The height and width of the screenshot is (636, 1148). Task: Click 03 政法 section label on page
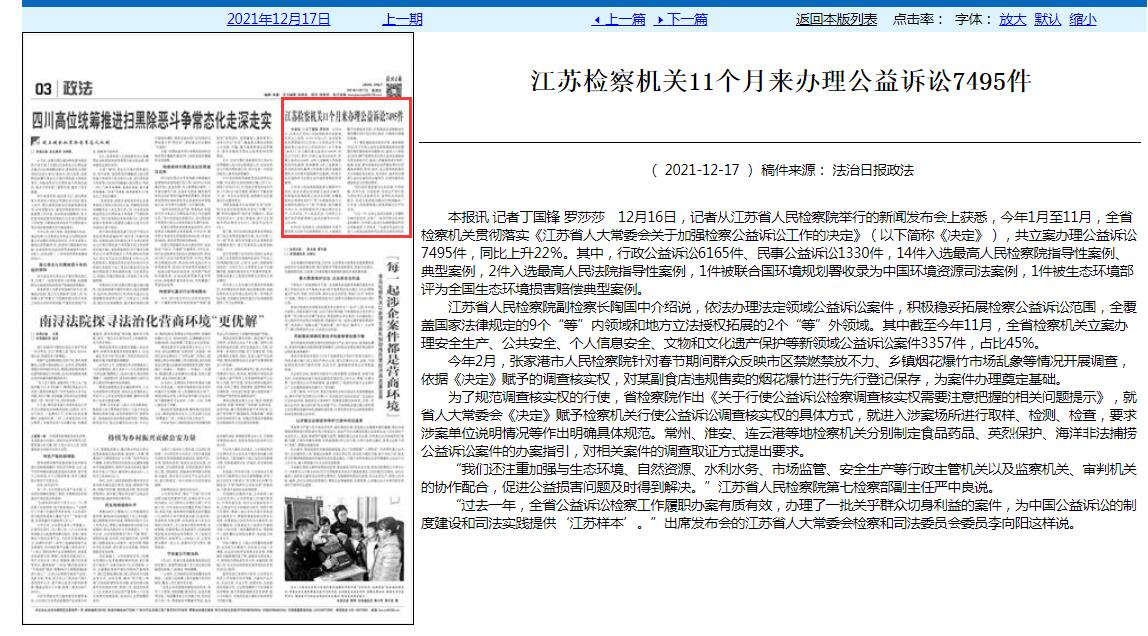click(x=64, y=89)
